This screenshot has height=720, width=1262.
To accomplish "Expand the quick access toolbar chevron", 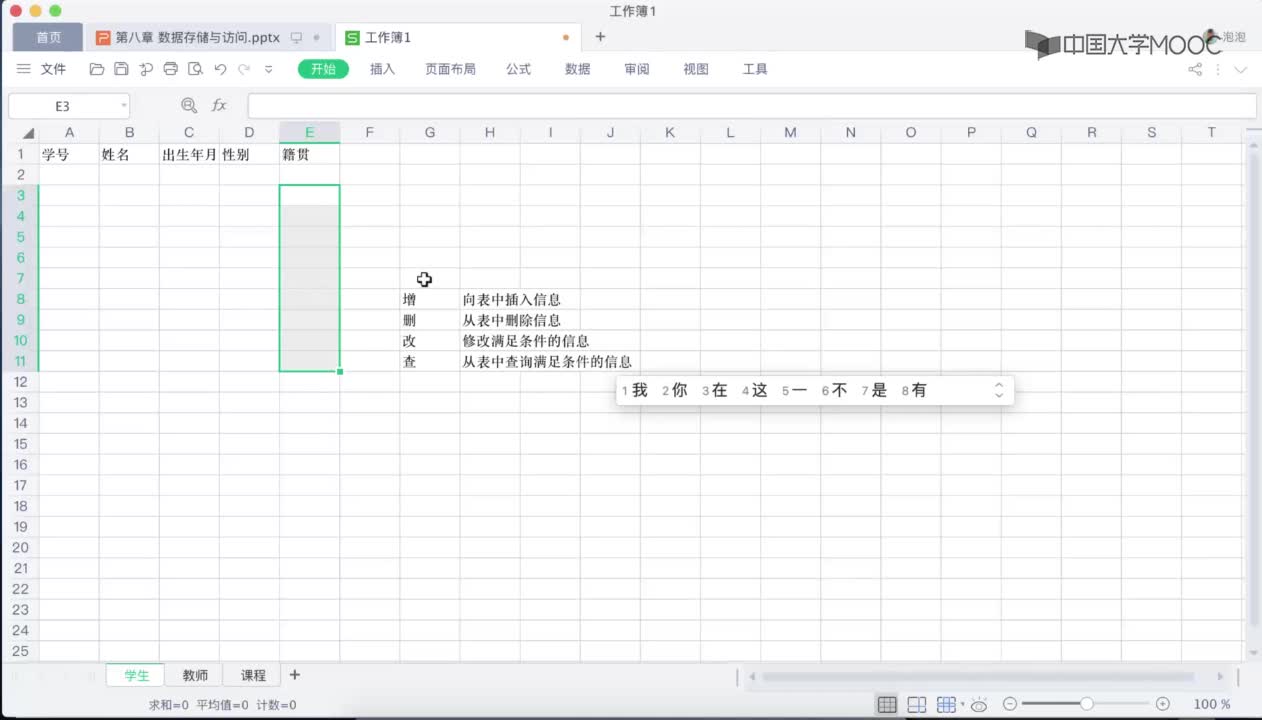I will click(268, 69).
